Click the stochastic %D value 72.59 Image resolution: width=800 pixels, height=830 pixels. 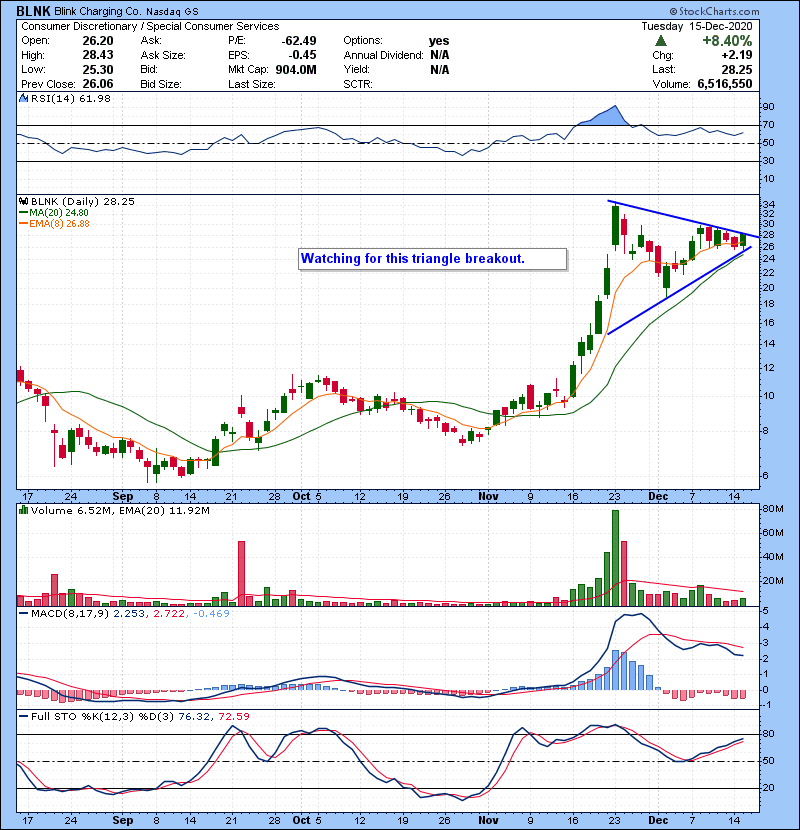point(233,716)
